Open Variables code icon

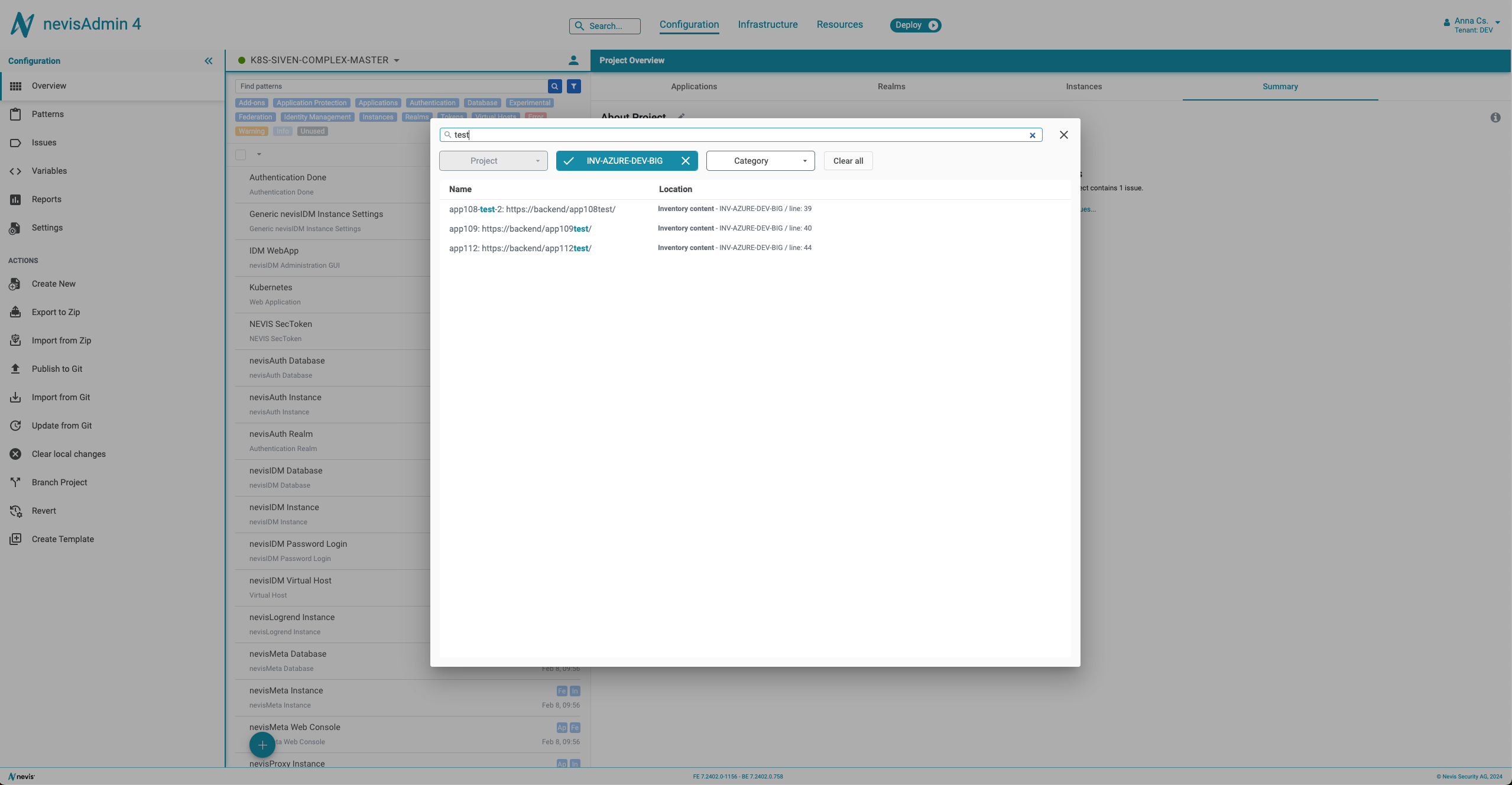click(x=15, y=171)
